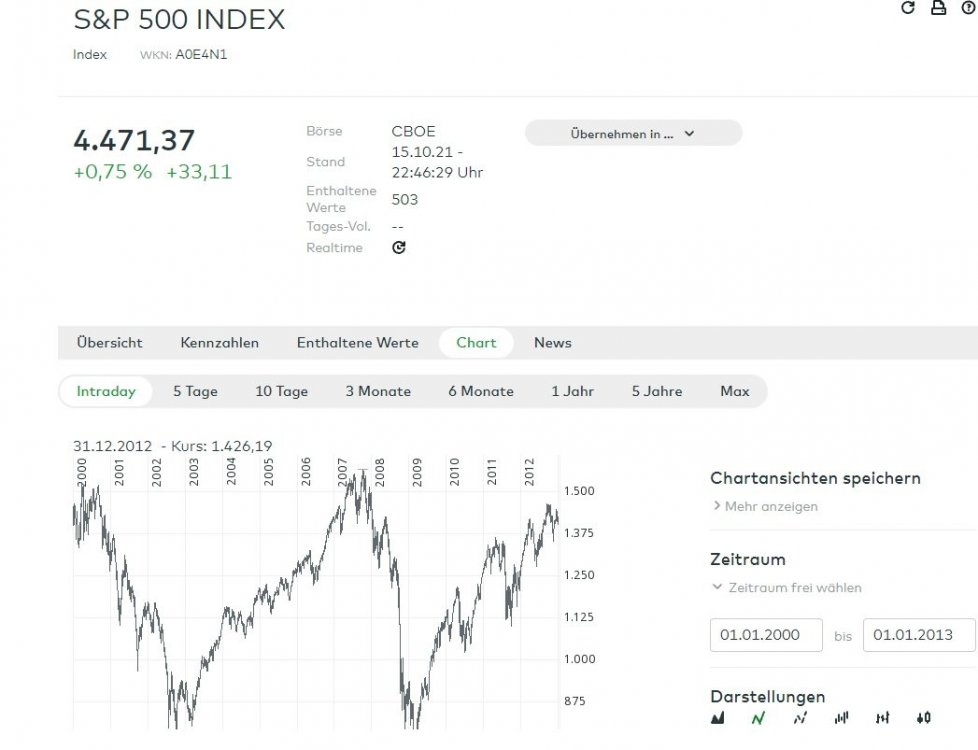This screenshot has height=750, width=978.
Task: Click the print icon
Action: click(x=938, y=8)
